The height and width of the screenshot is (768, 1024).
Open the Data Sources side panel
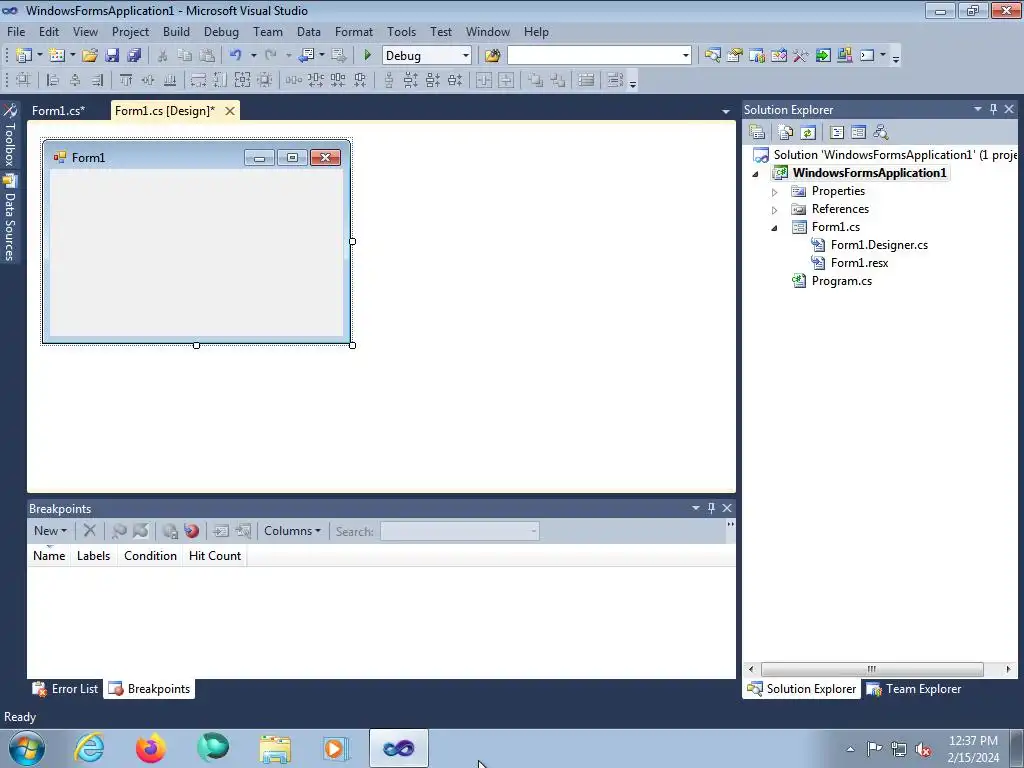point(10,217)
